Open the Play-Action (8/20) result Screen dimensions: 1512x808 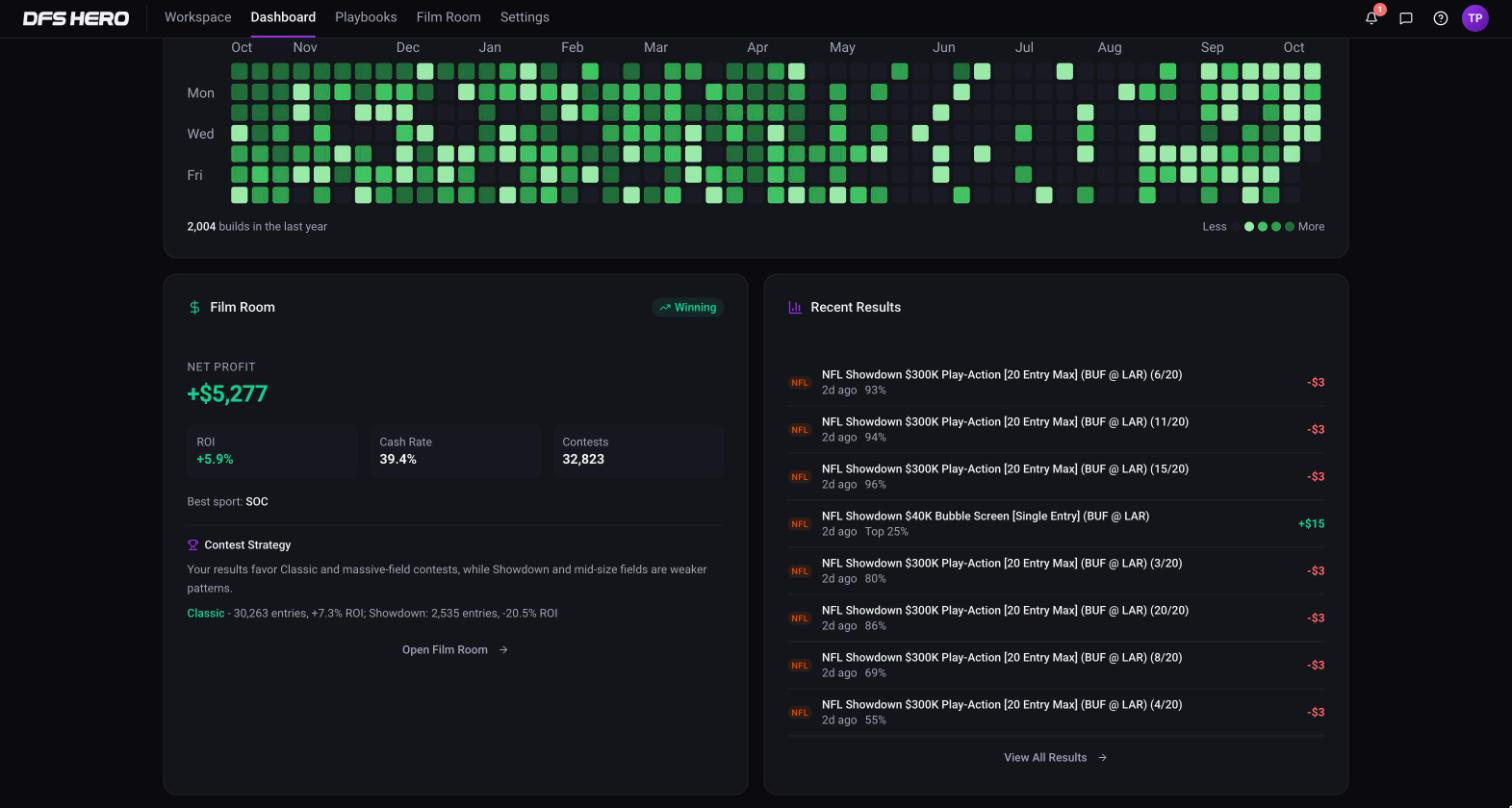click(x=1056, y=665)
